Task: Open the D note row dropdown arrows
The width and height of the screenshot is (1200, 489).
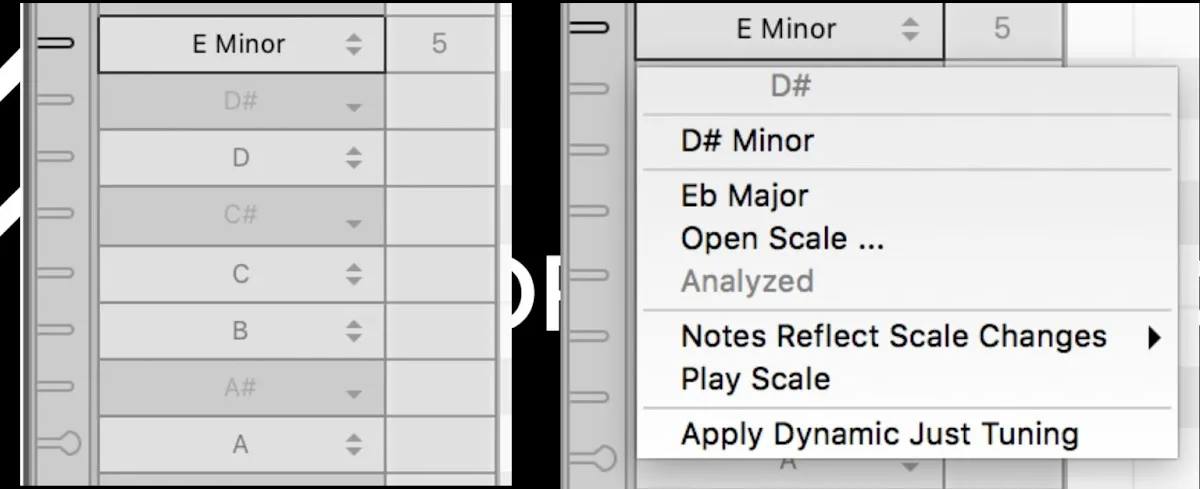Action: click(x=354, y=158)
